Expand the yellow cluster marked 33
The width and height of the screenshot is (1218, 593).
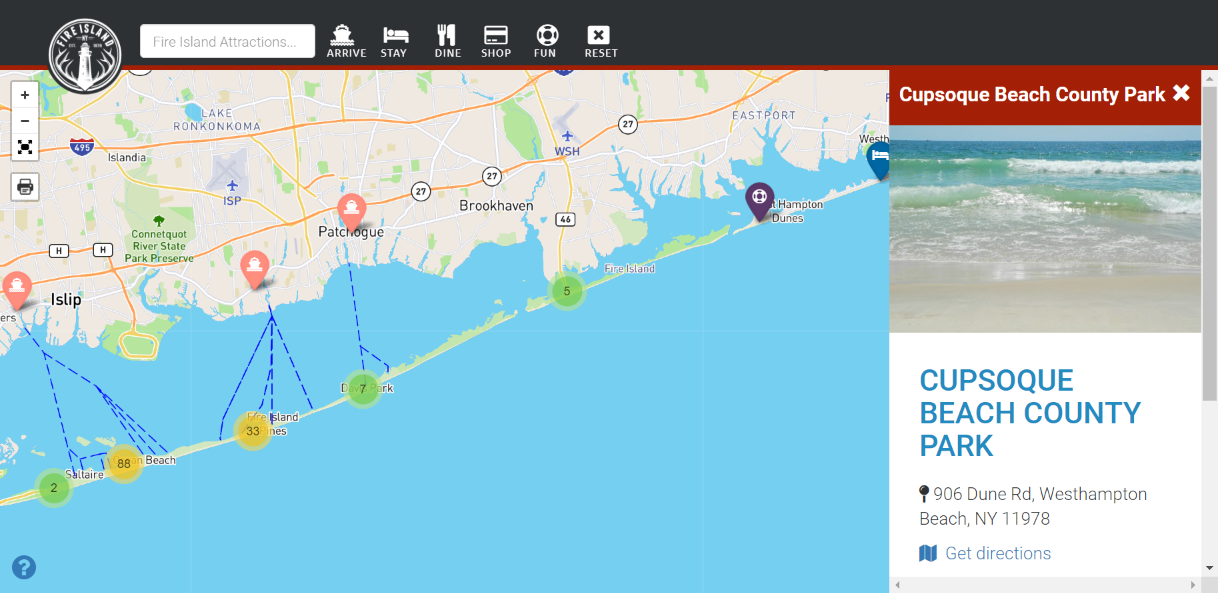tap(252, 431)
